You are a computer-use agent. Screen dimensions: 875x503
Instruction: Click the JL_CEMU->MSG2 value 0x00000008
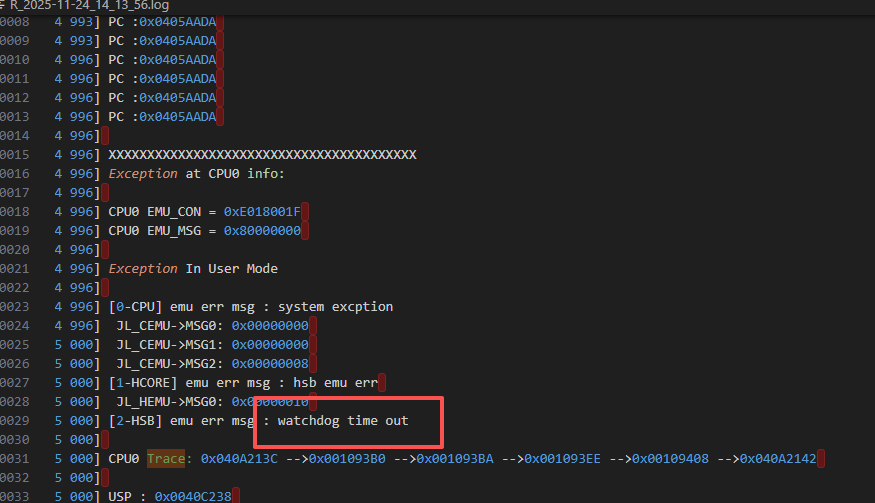point(270,363)
